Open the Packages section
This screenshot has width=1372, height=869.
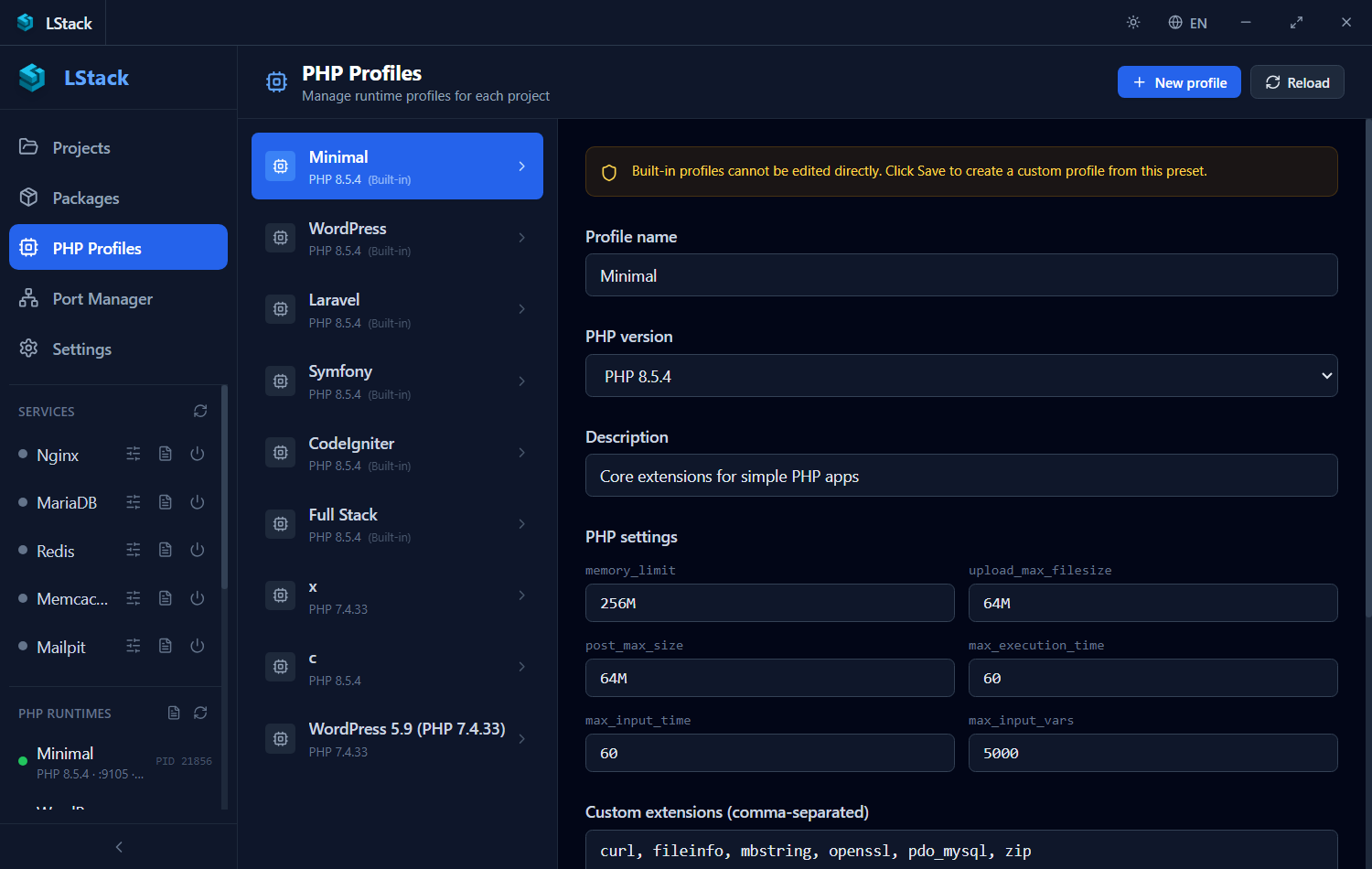coord(118,198)
